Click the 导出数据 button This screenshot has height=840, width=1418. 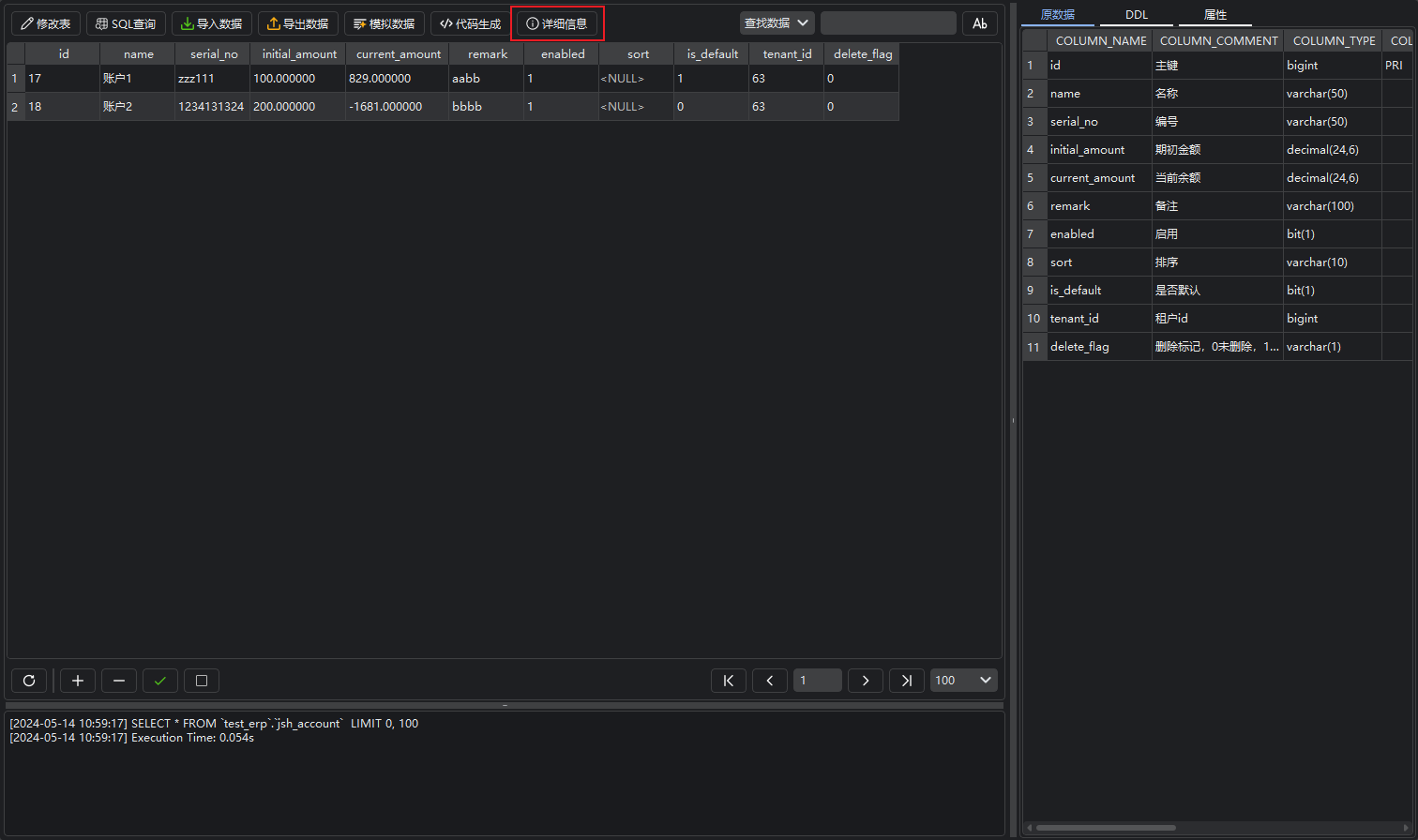(298, 23)
